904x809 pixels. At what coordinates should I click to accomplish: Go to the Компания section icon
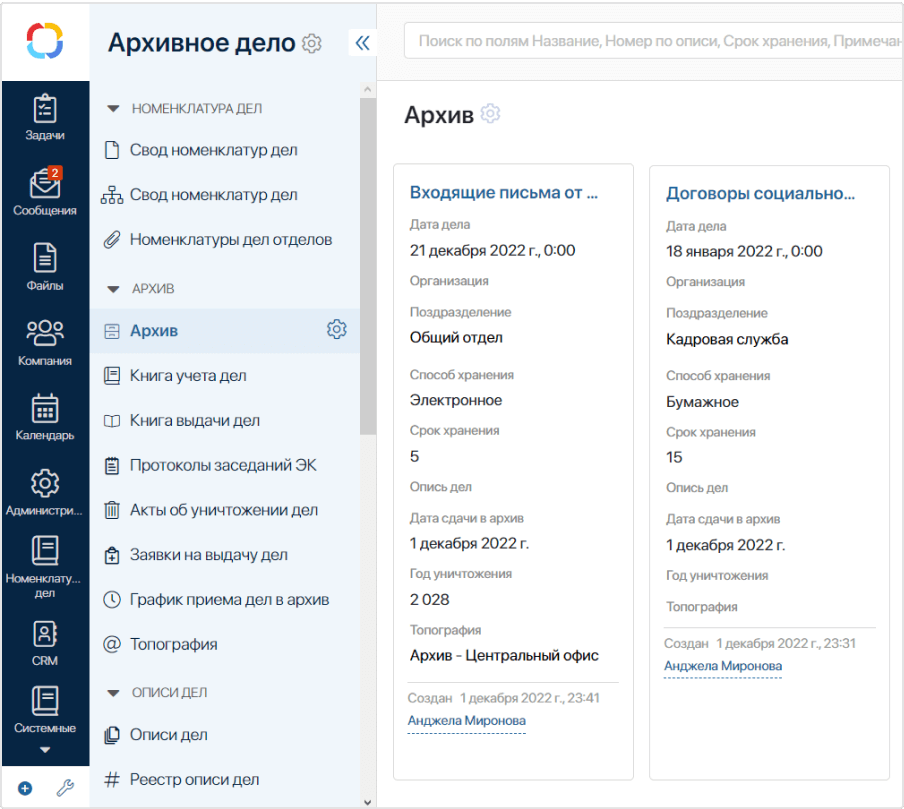pos(45,332)
